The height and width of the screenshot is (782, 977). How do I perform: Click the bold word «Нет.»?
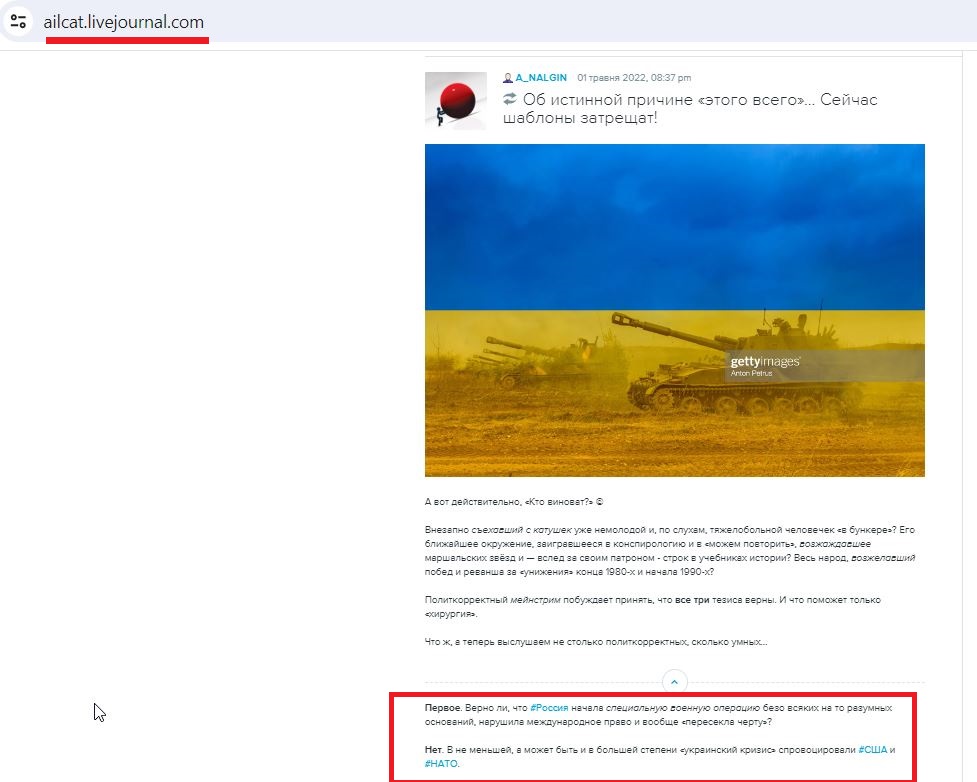point(434,750)
